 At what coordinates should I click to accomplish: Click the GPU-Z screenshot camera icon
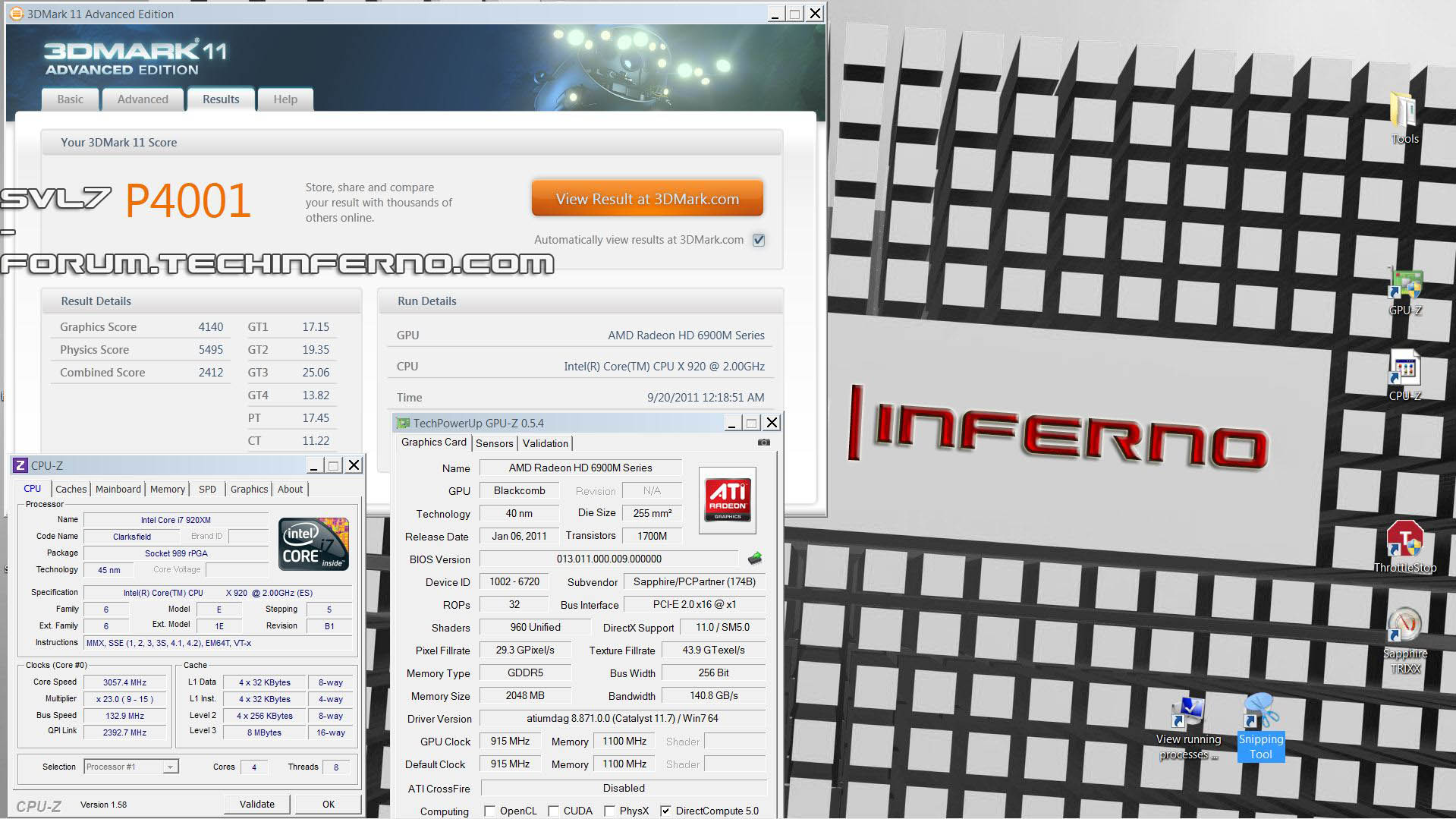coord(764,443)
